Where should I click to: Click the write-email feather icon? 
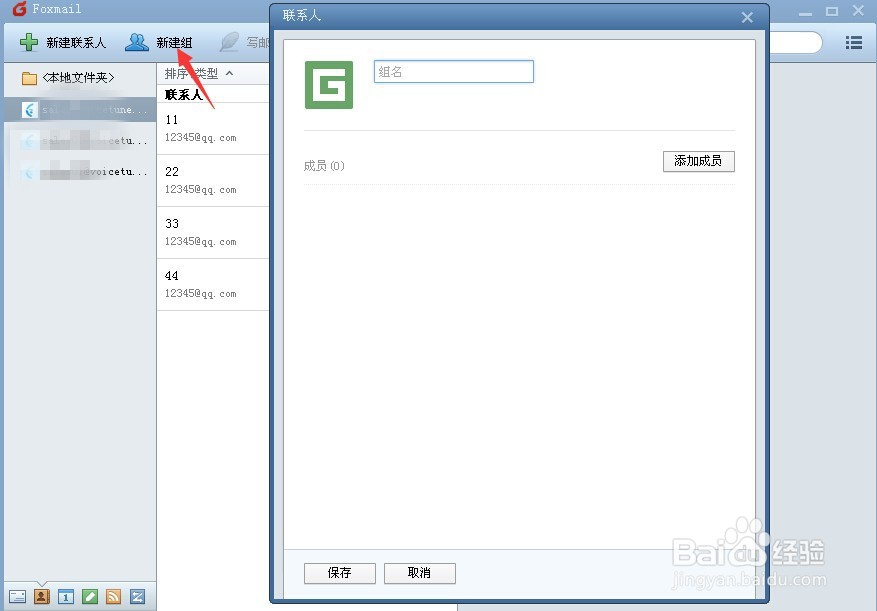click(x=227, y=42)
